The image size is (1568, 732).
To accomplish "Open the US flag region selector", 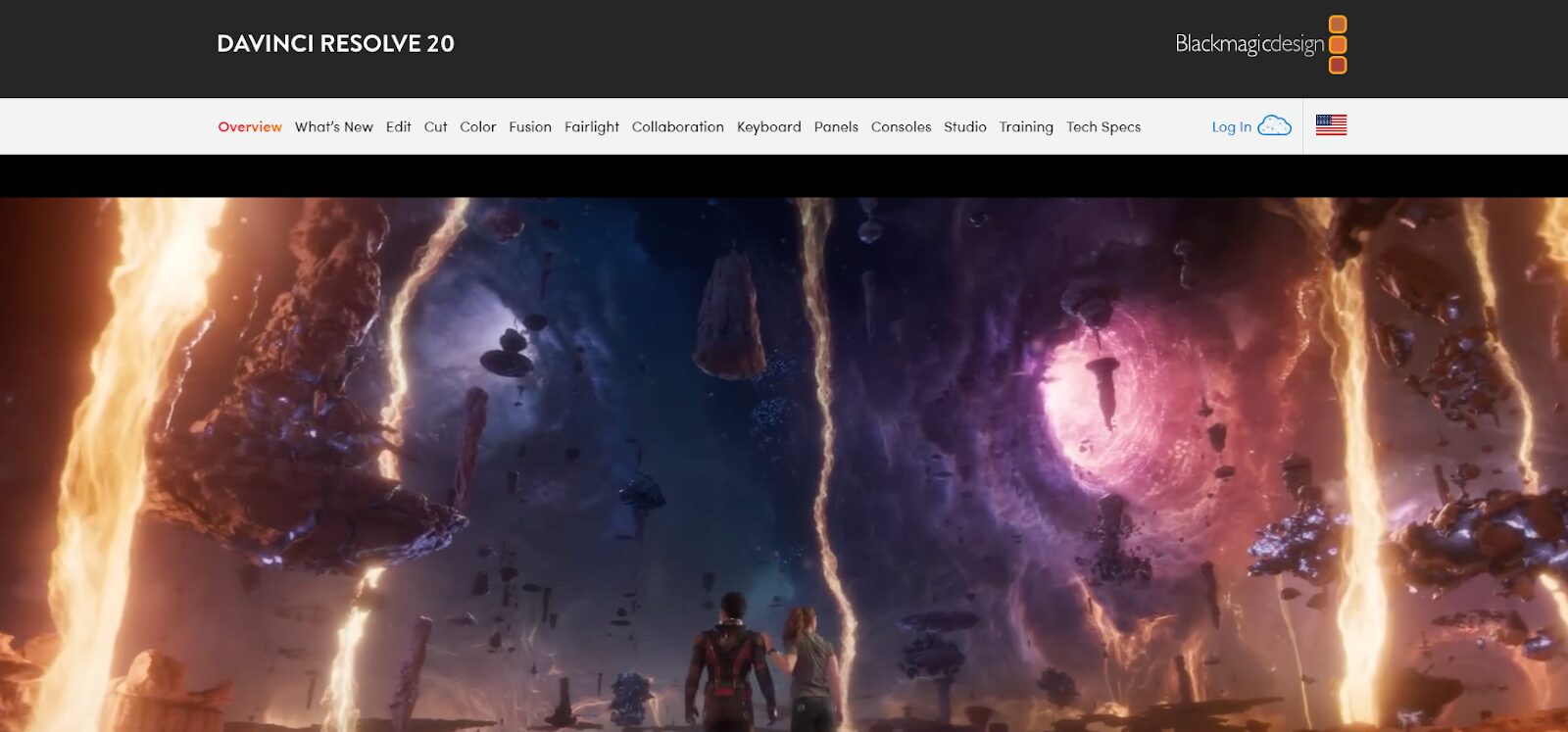I will [x=1331, y=125].
